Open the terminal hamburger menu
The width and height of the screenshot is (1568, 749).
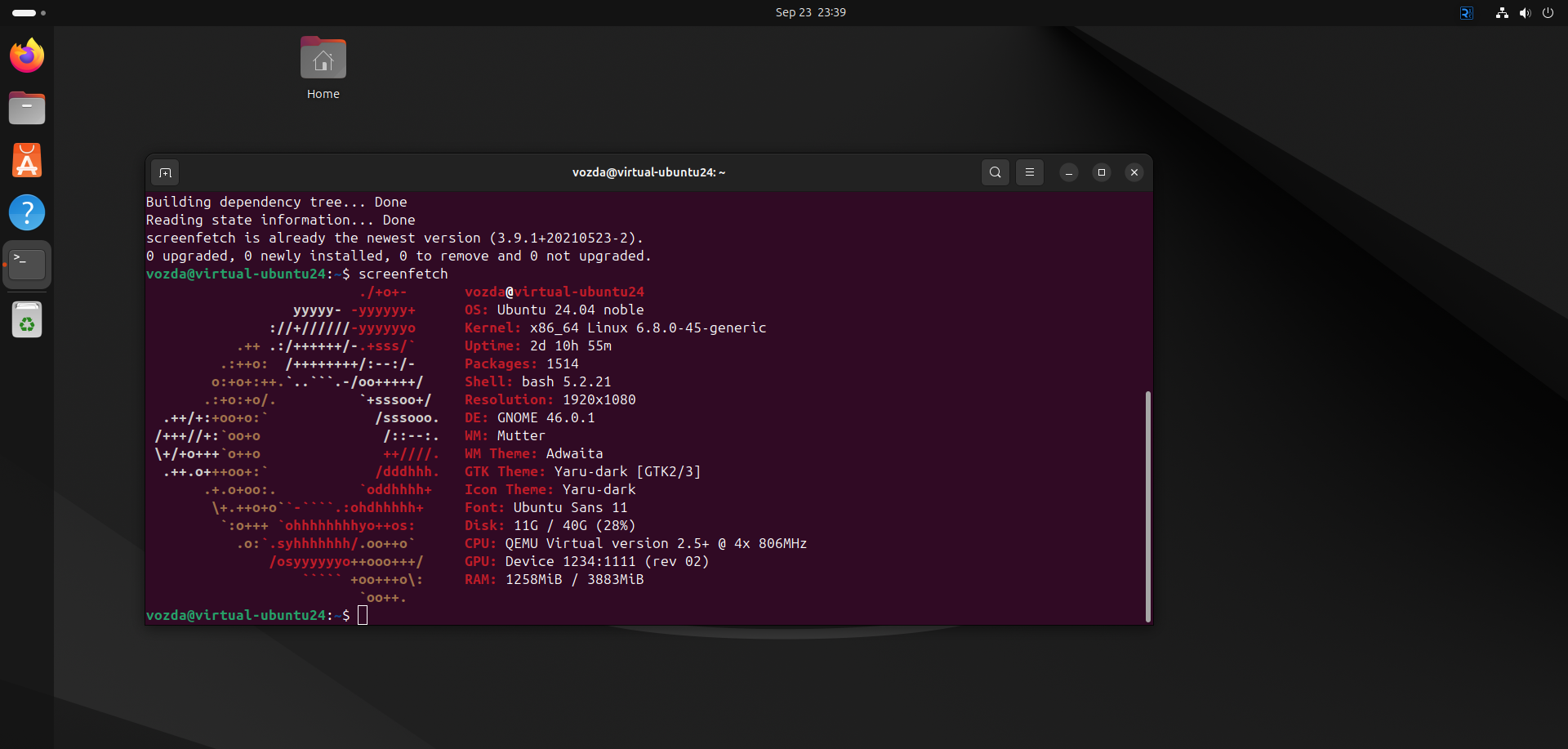pos(1029,172)
